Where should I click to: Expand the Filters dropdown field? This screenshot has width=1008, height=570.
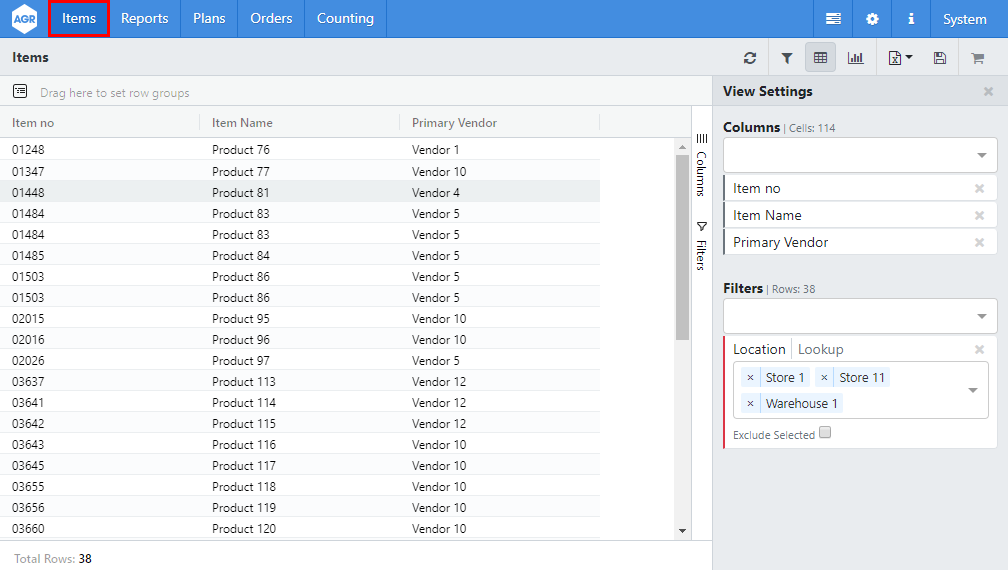[983, 316]
